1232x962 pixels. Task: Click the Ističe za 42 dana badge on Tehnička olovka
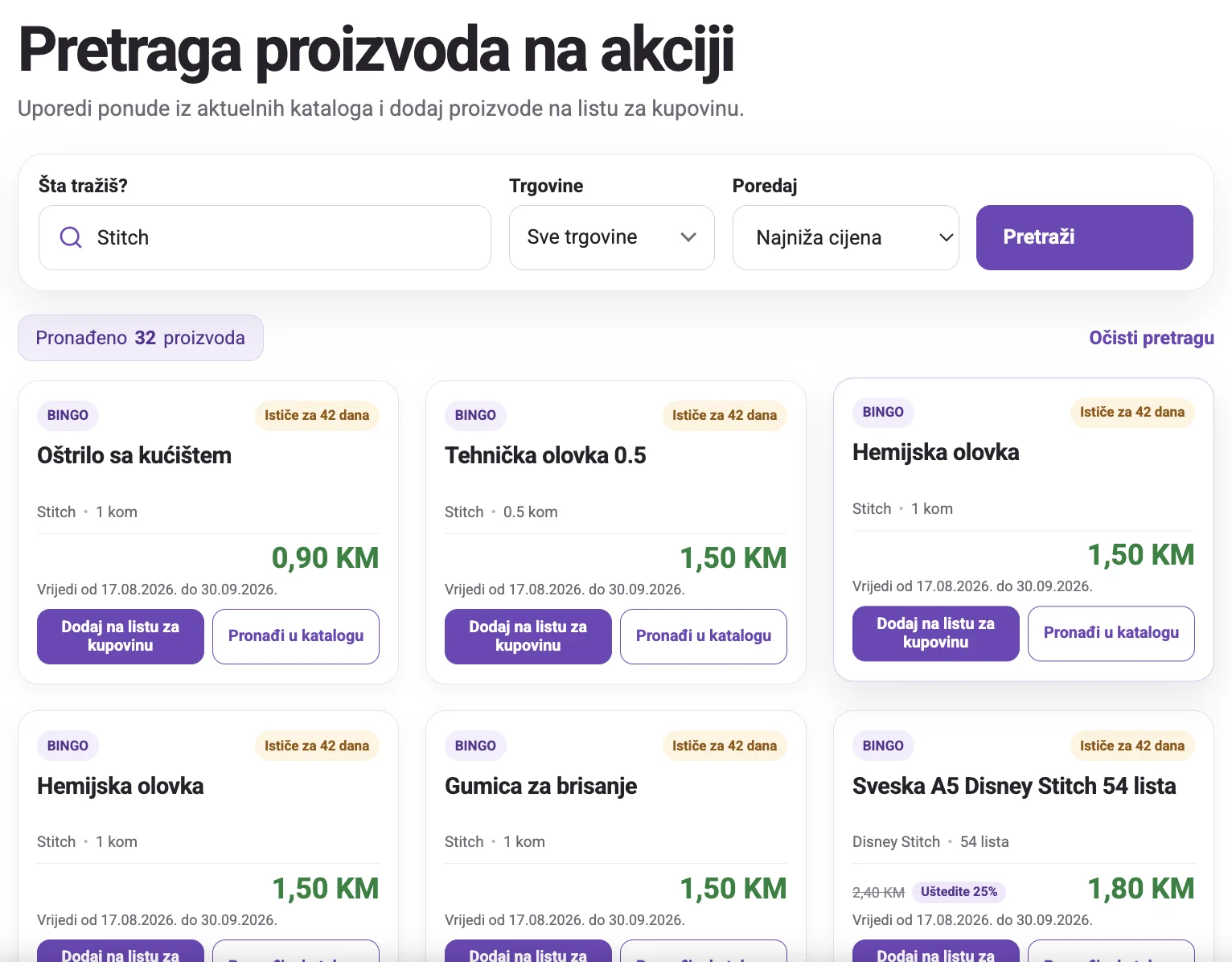[x=725, y=415]
